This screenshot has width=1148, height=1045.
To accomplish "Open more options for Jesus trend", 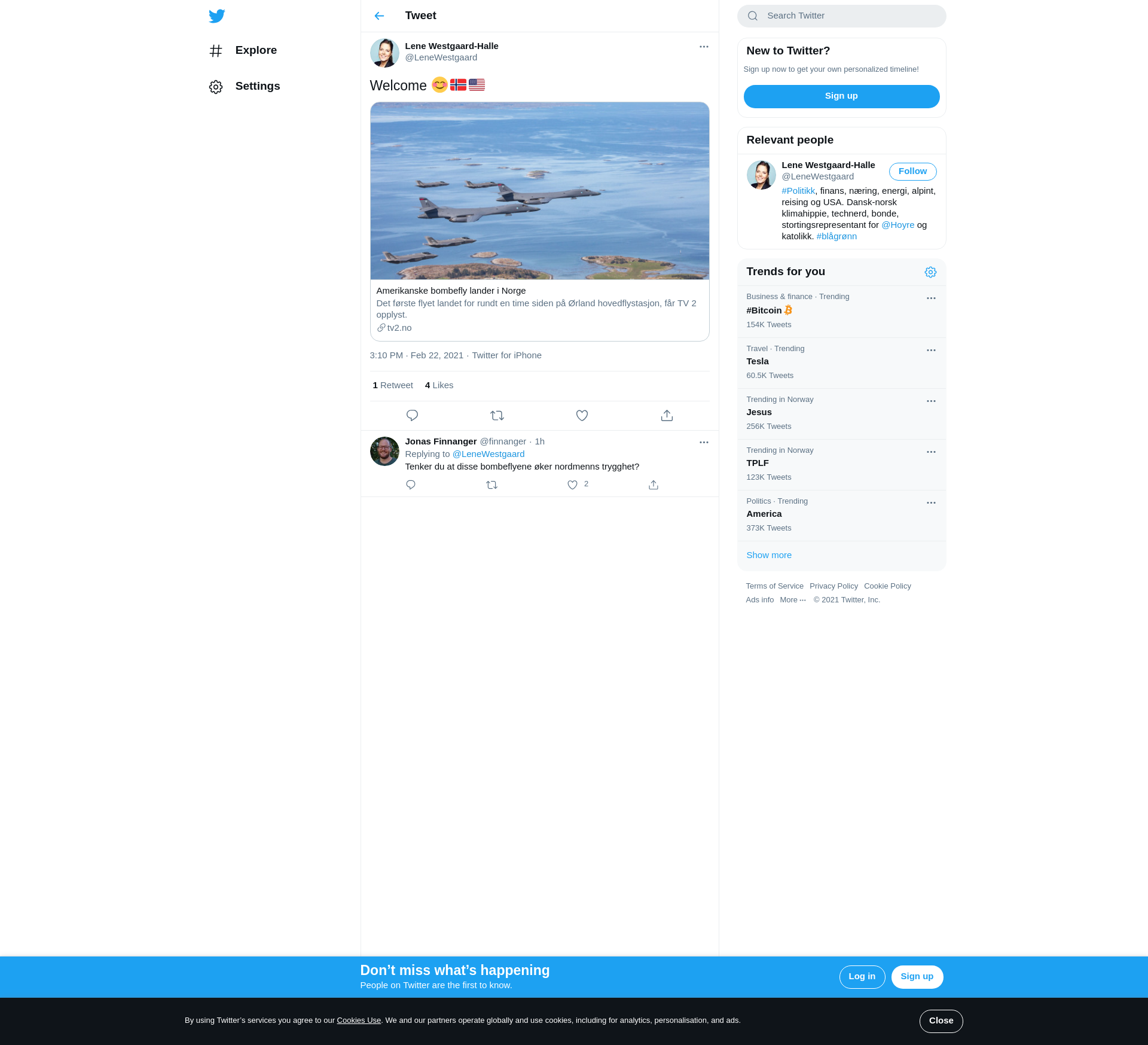I will click(931, 401).
